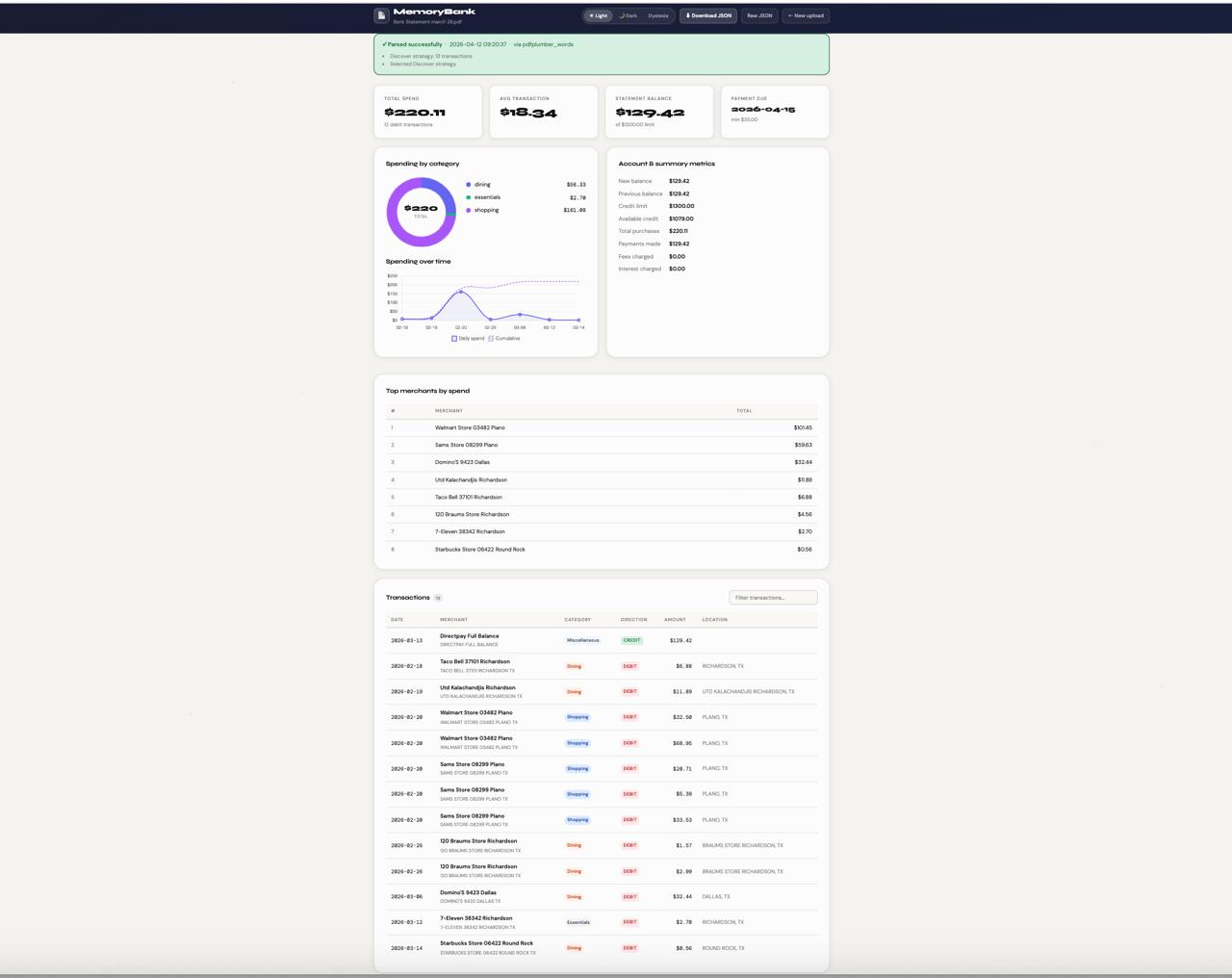
Task: Click the Payment Due 2026-04-15 date
Action: (763, 110)
